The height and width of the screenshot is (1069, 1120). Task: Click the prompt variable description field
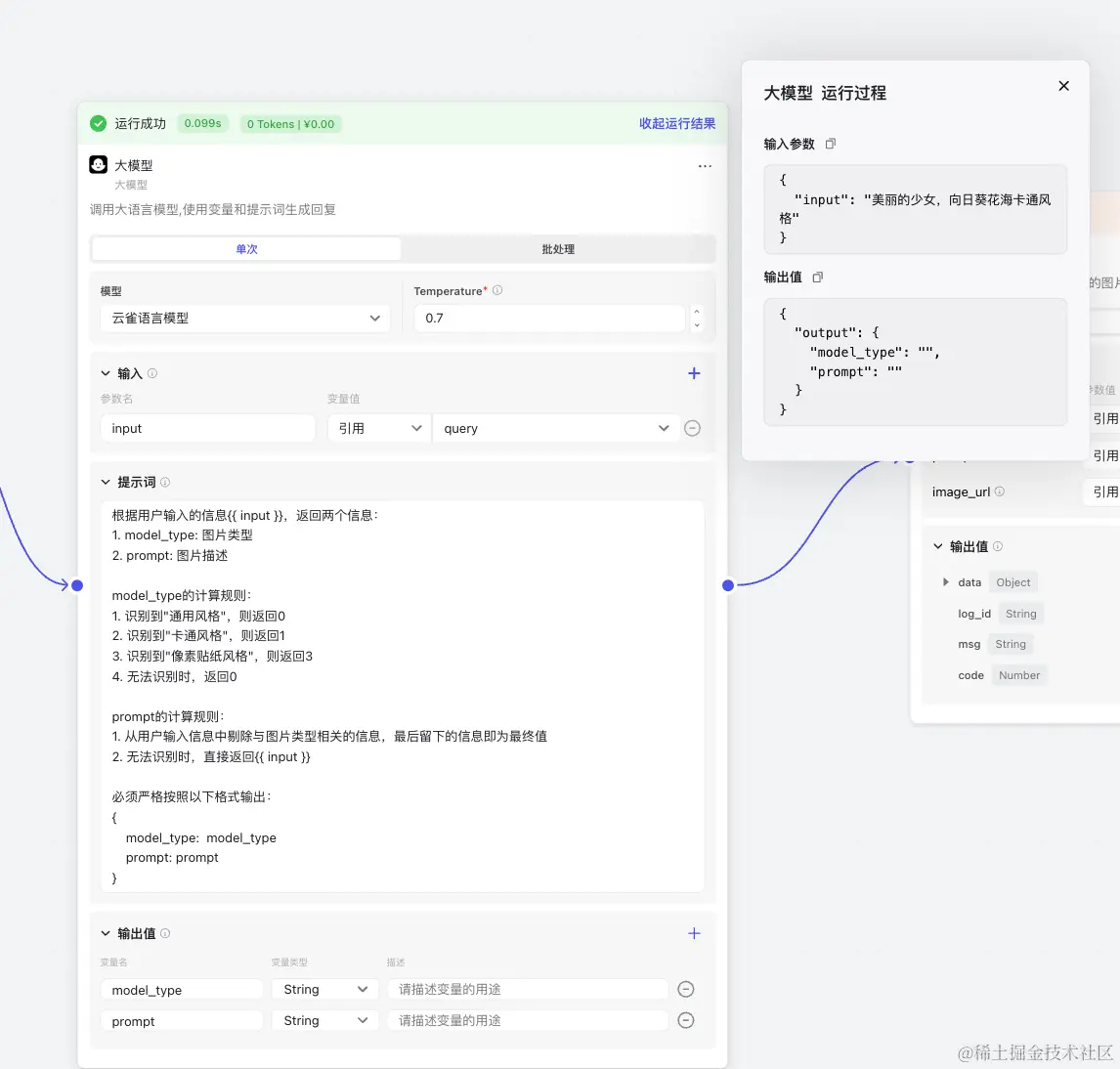click(528, 1021)
